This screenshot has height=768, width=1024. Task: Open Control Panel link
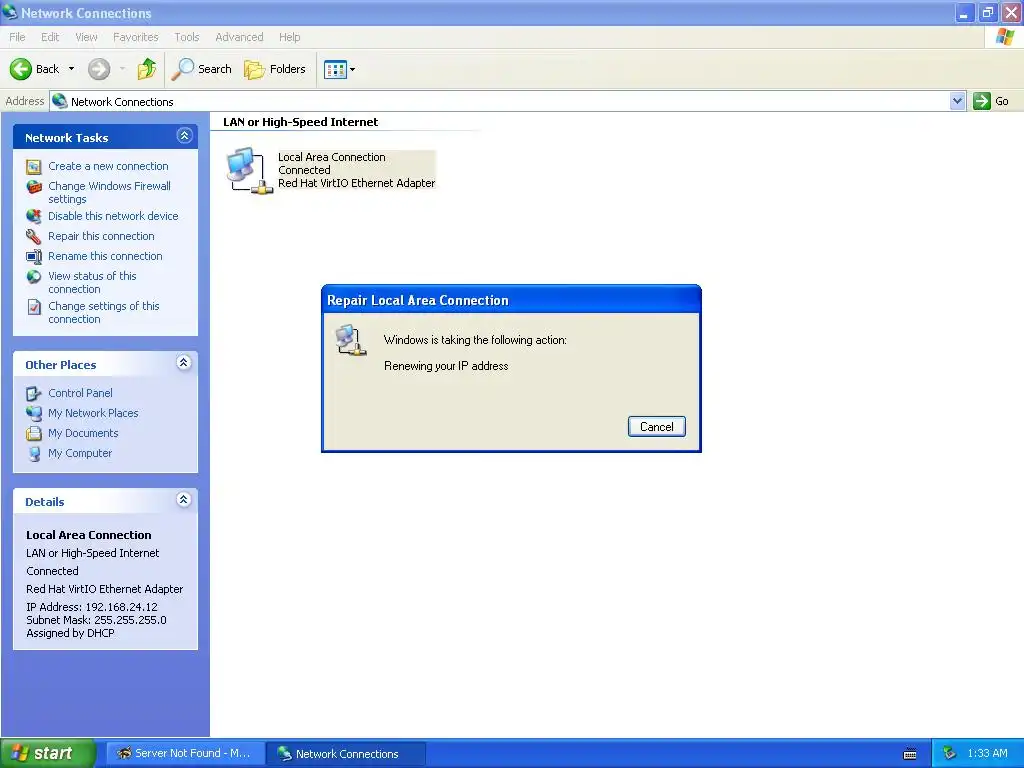coord(80,393)
